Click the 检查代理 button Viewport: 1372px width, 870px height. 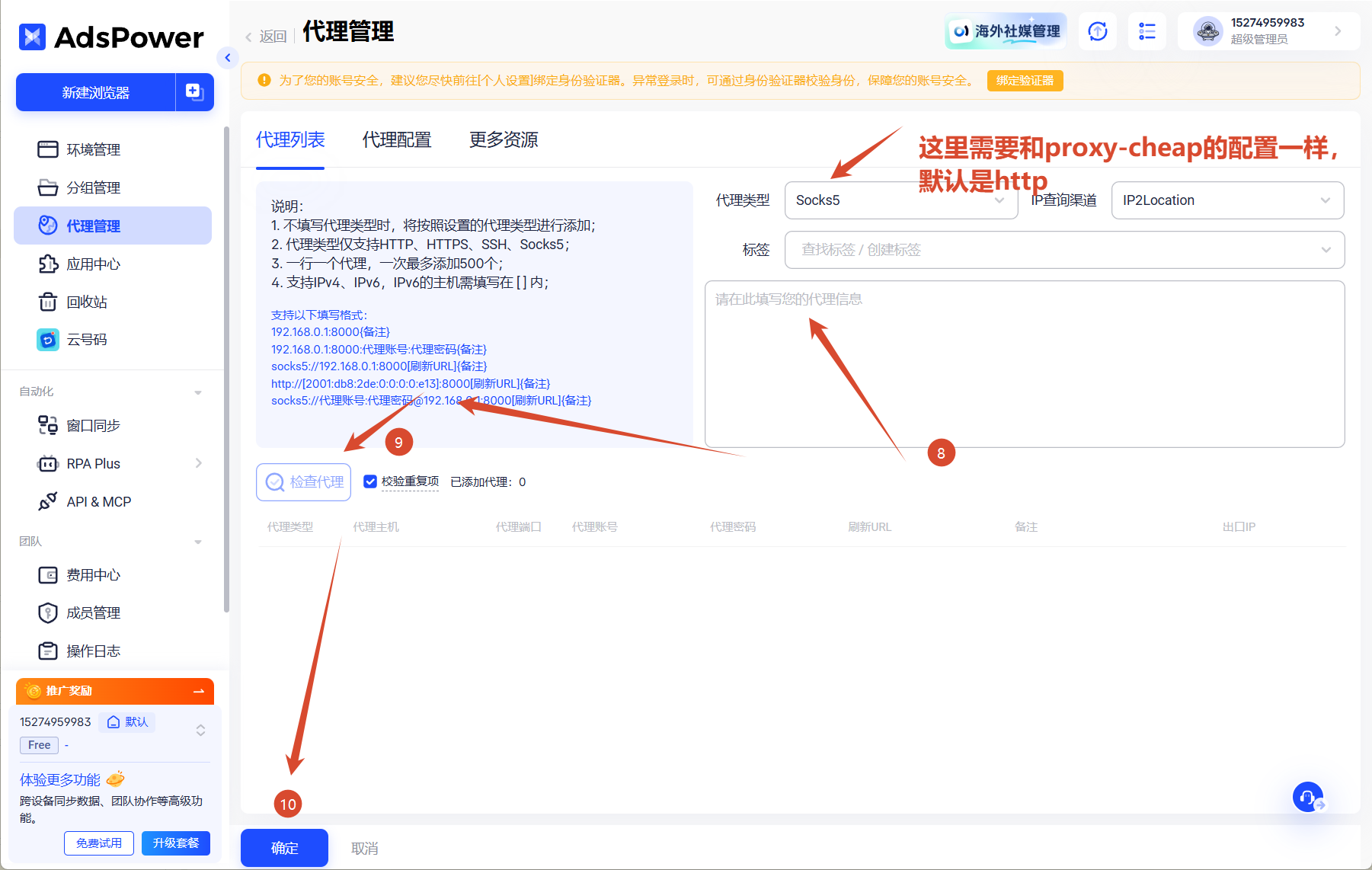(303, 482)
